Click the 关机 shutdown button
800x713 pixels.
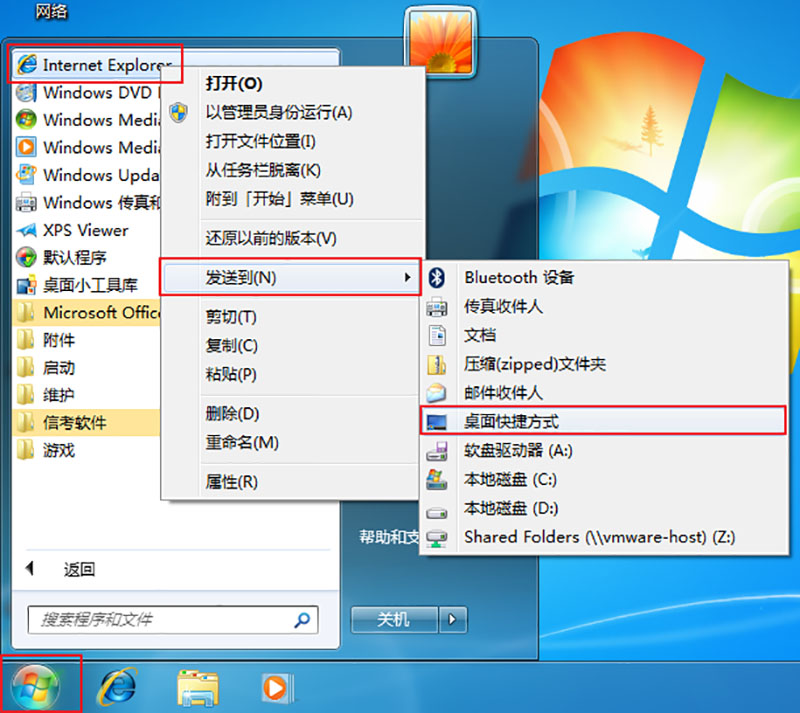(x=394, y=620)
